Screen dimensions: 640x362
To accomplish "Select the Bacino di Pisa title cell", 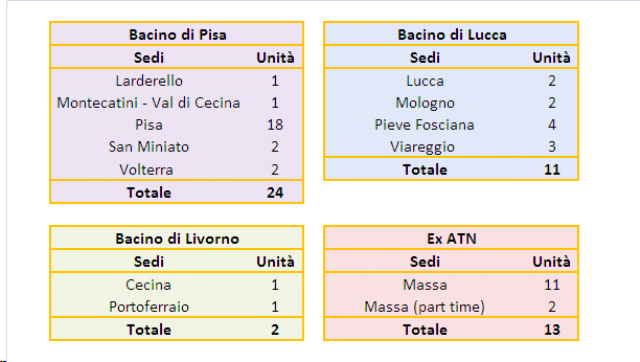I will [x=177, y=35].
